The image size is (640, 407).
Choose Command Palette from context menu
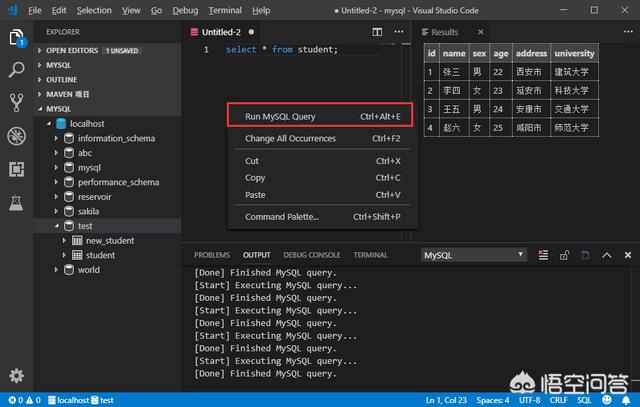coord(322,217)
